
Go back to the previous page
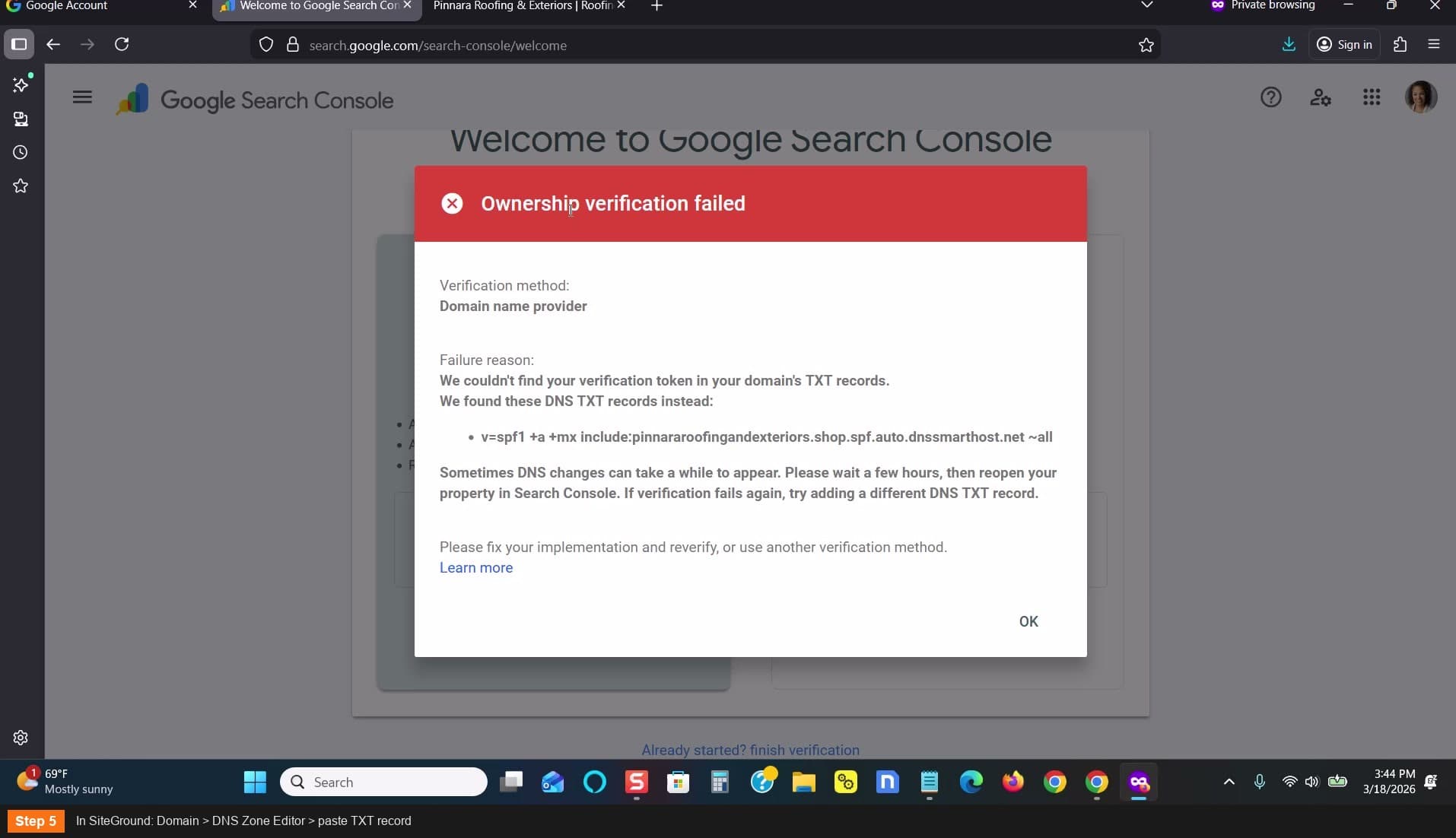click(x=53, y=45)
